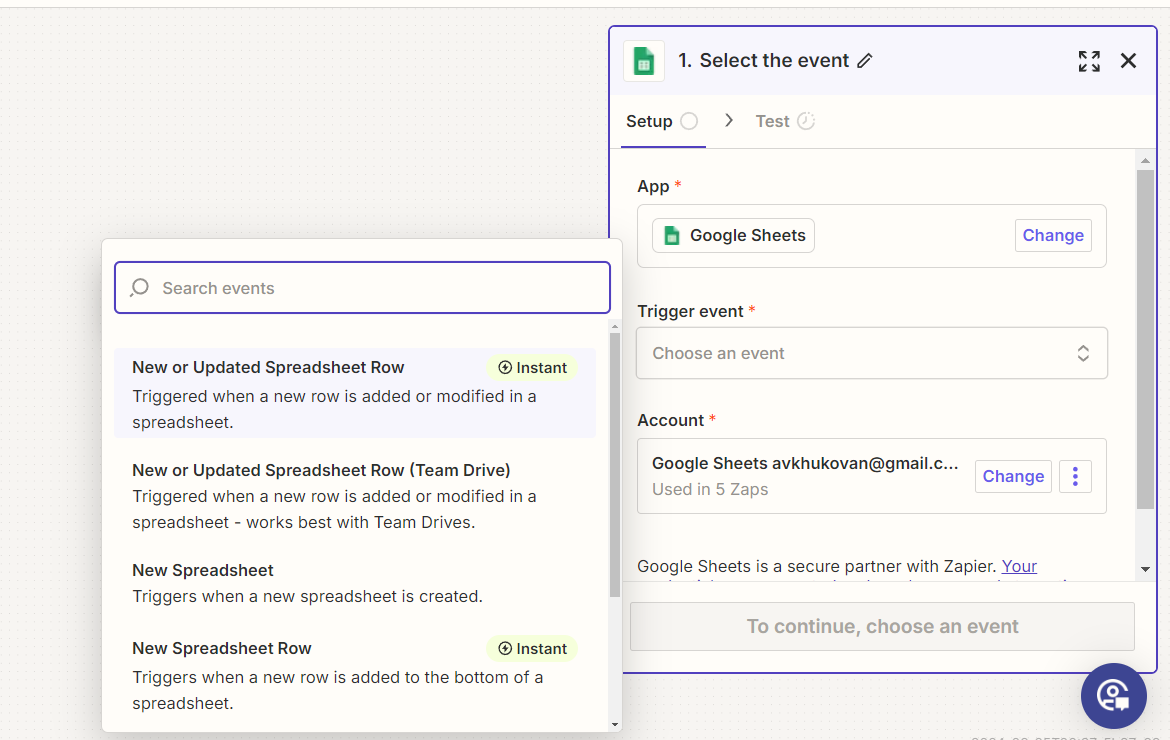
Task: Select New or Updated Spreadsheet Row event
Action: [355, 393]
